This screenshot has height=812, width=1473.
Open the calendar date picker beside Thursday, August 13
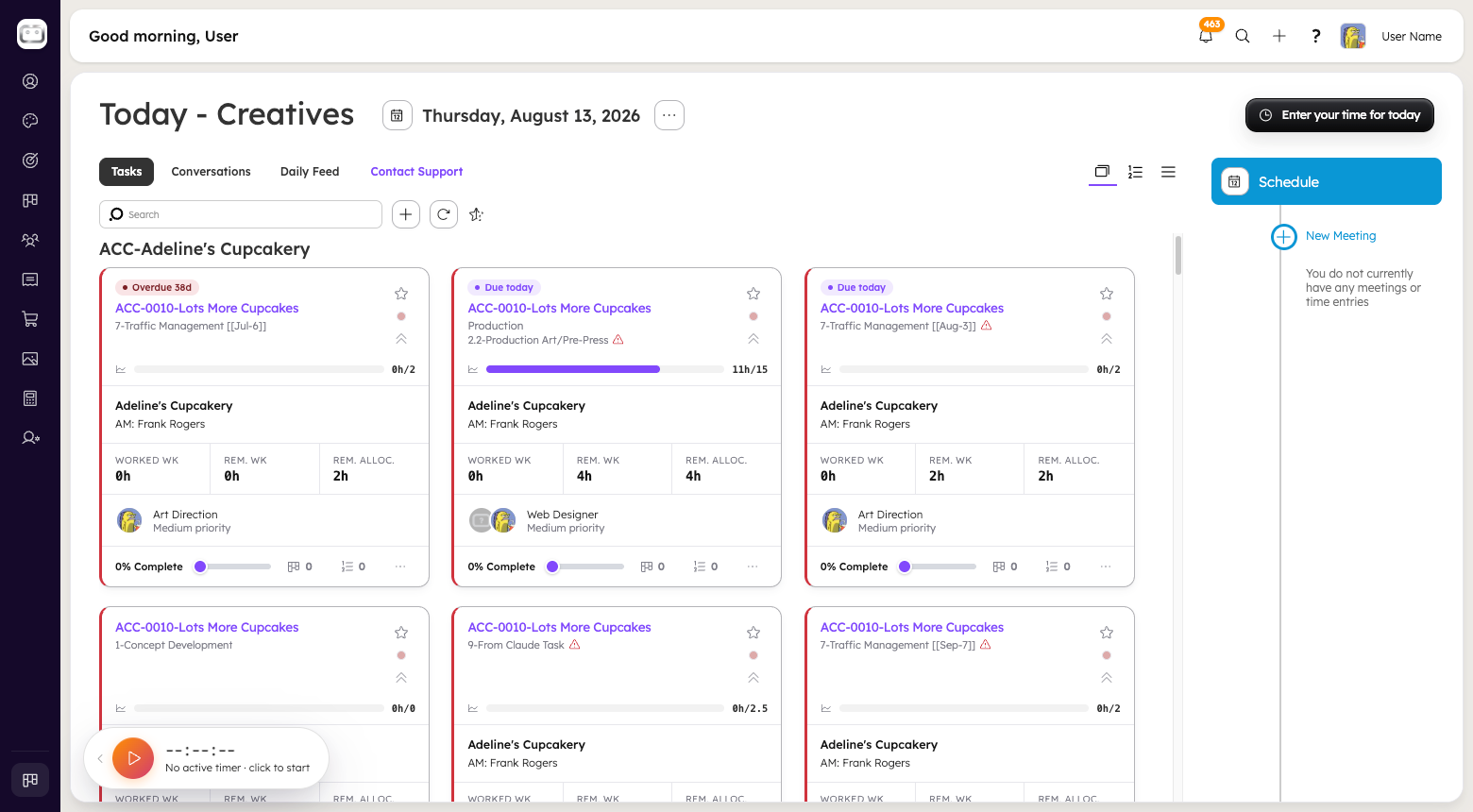(x=398, y=115)
